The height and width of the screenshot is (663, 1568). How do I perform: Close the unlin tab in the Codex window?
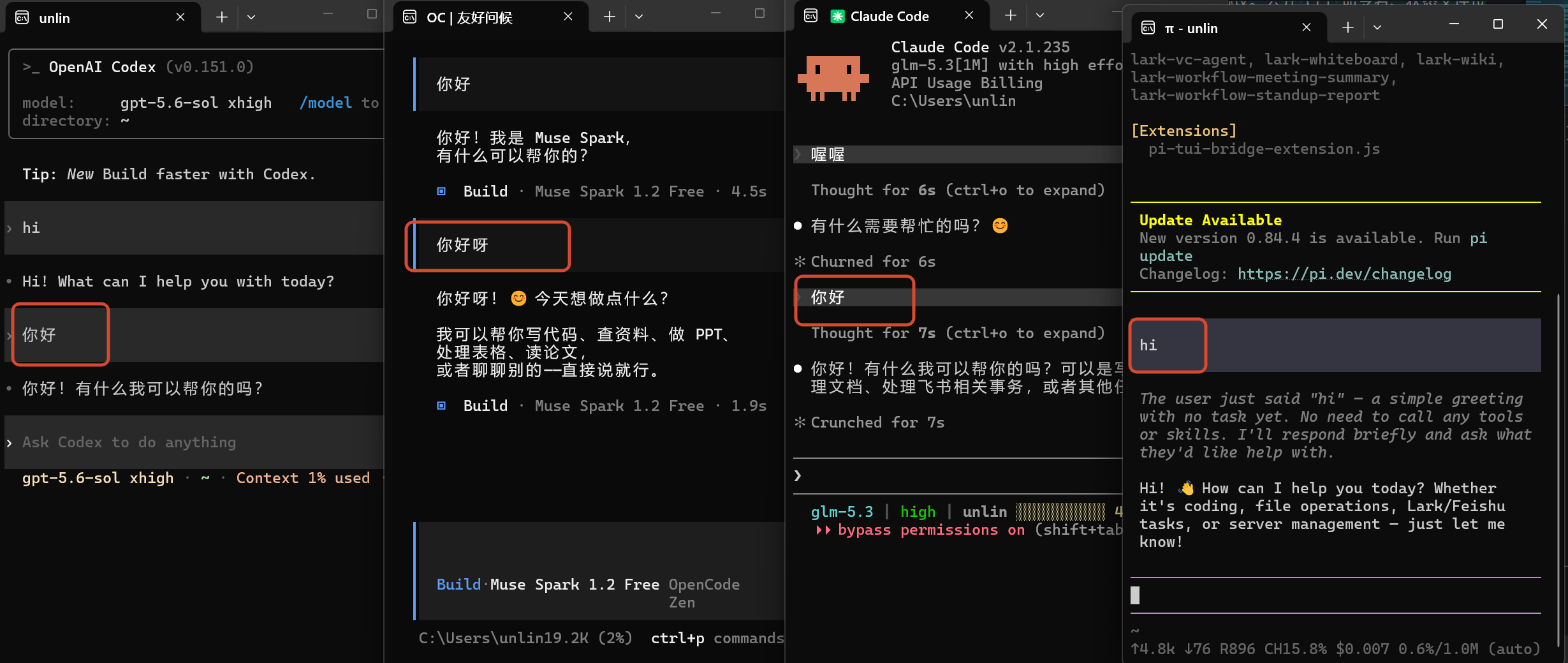pyautogui.click(x=180, y=17)
